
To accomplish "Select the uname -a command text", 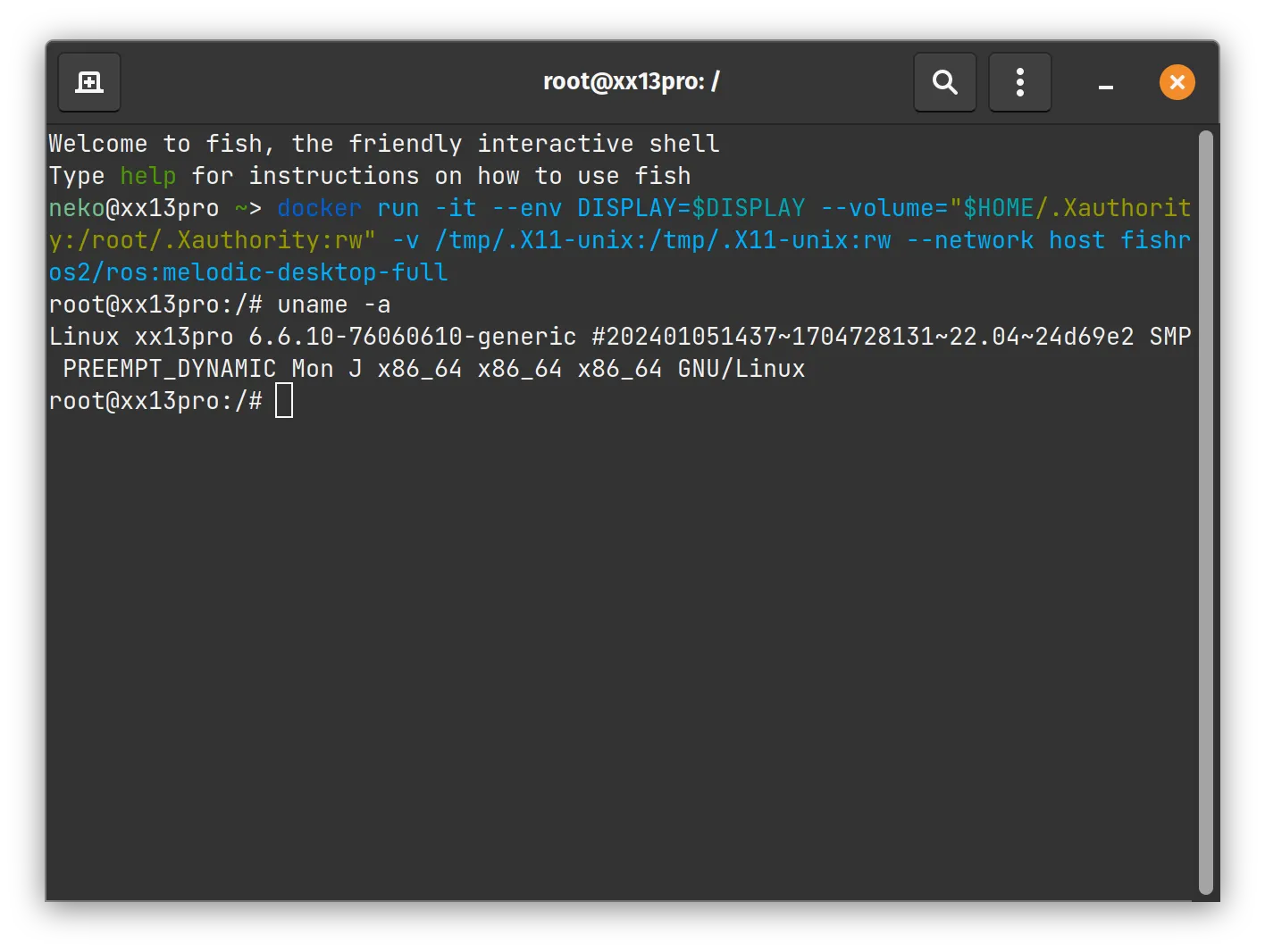I will 332,305.
